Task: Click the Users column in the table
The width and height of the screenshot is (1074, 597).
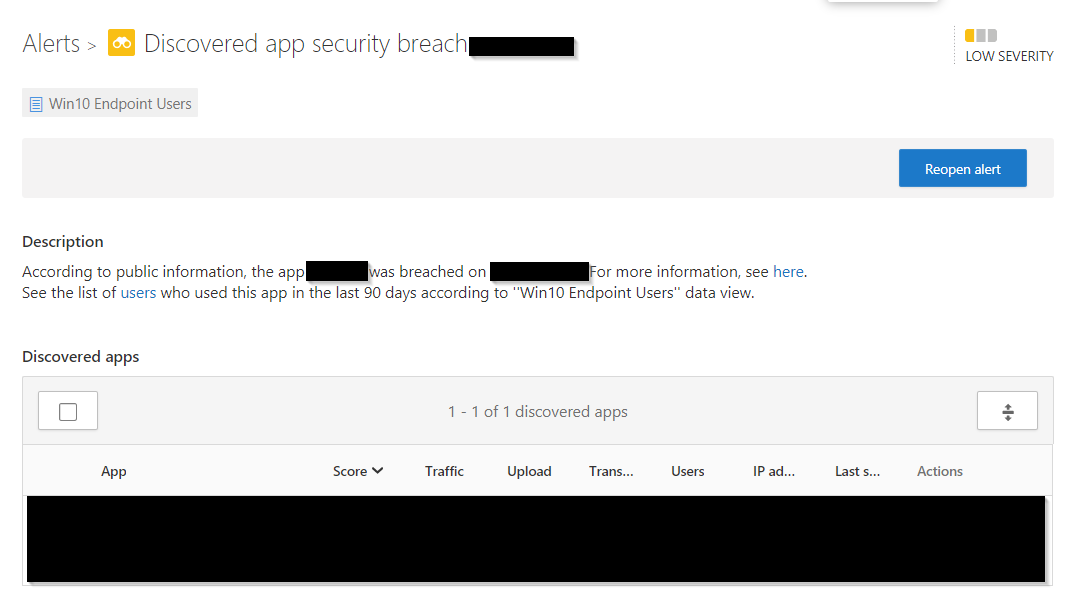Action: [x=688, y=471]
